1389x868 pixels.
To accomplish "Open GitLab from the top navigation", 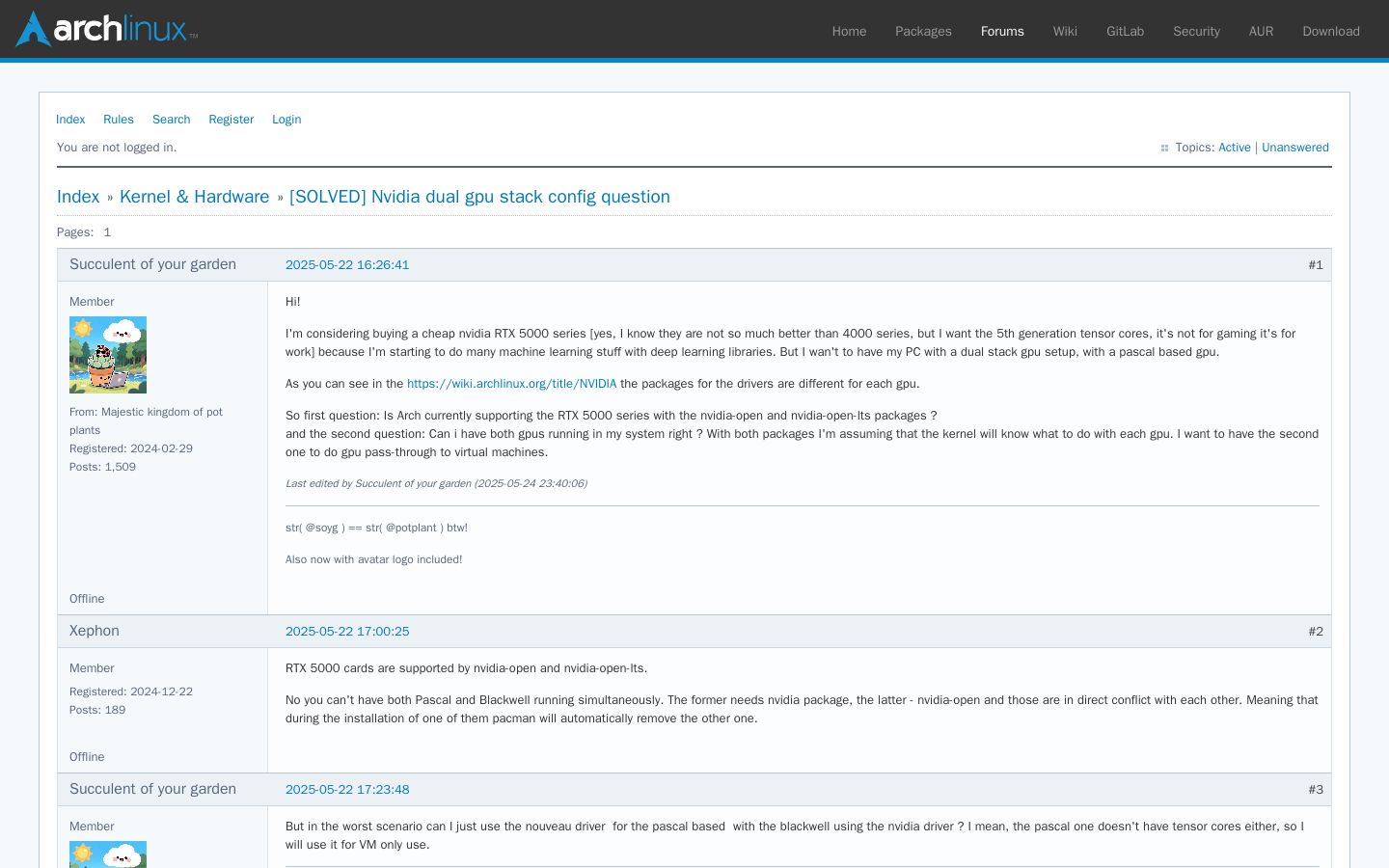I will click(1125, 31).
